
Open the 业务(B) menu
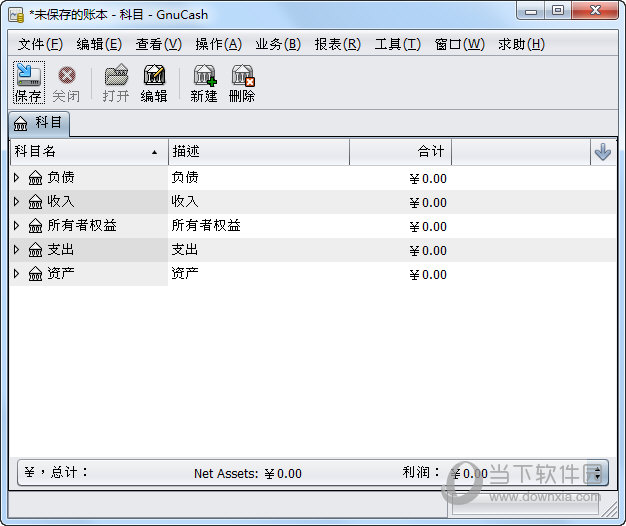click(x=278, y=44)
